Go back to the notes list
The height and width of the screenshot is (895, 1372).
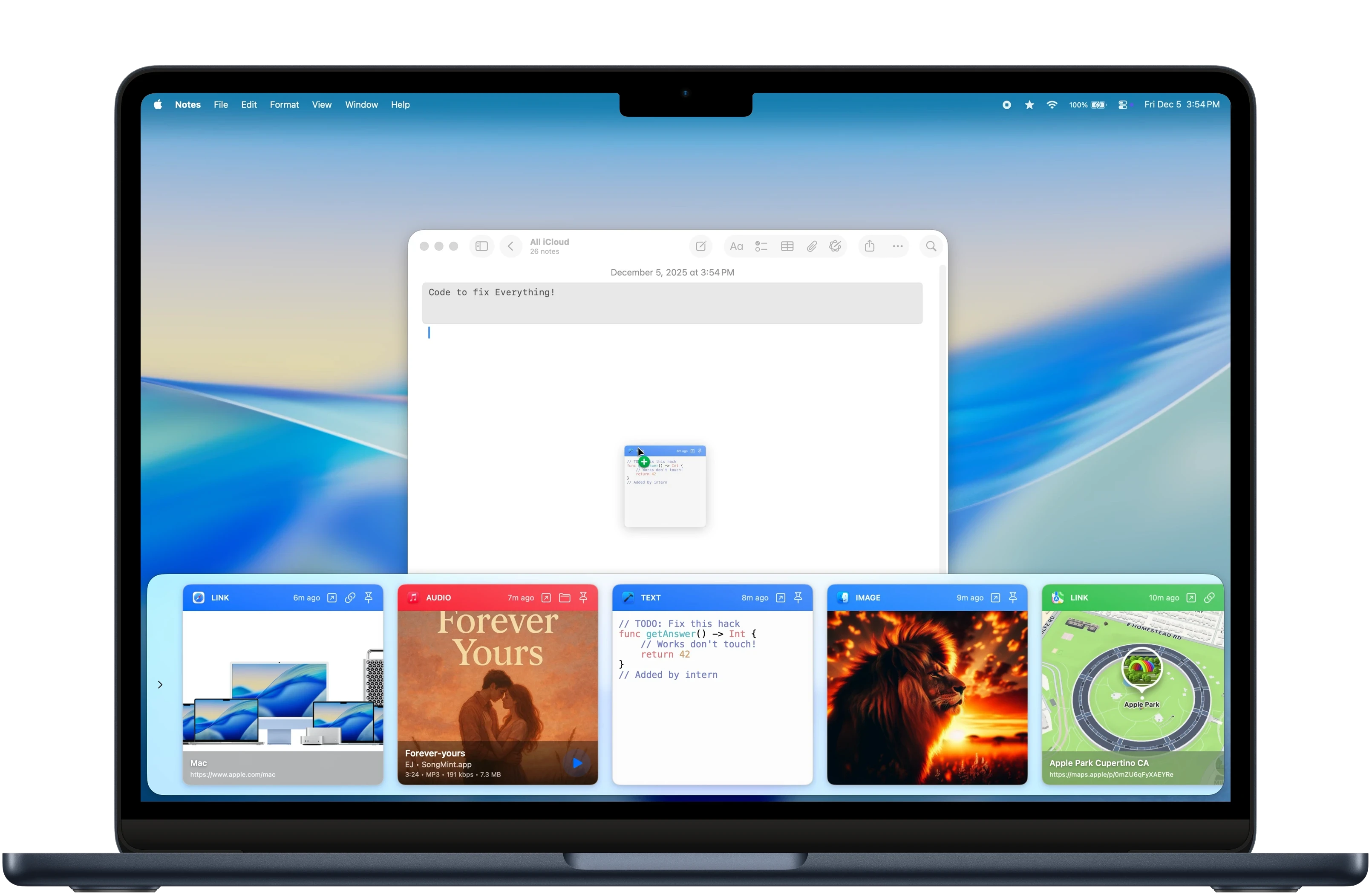point(510,246)
